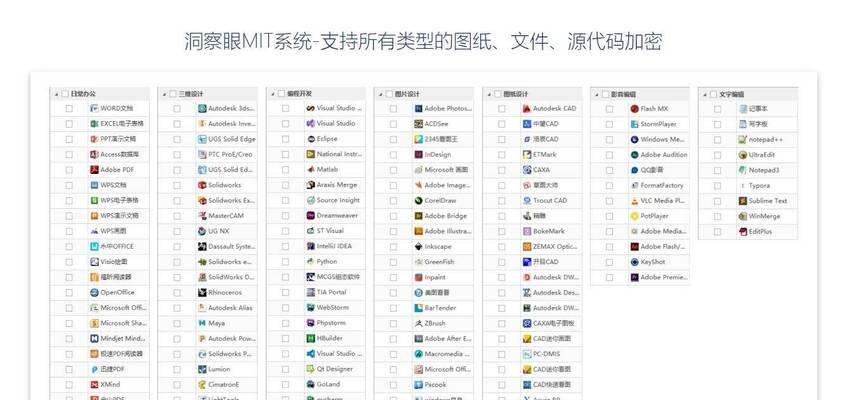Image resolution: width=847 pixels, height=400 pixels.
Task: Click the OpenOffice icon
Action: tap(94, 292)
